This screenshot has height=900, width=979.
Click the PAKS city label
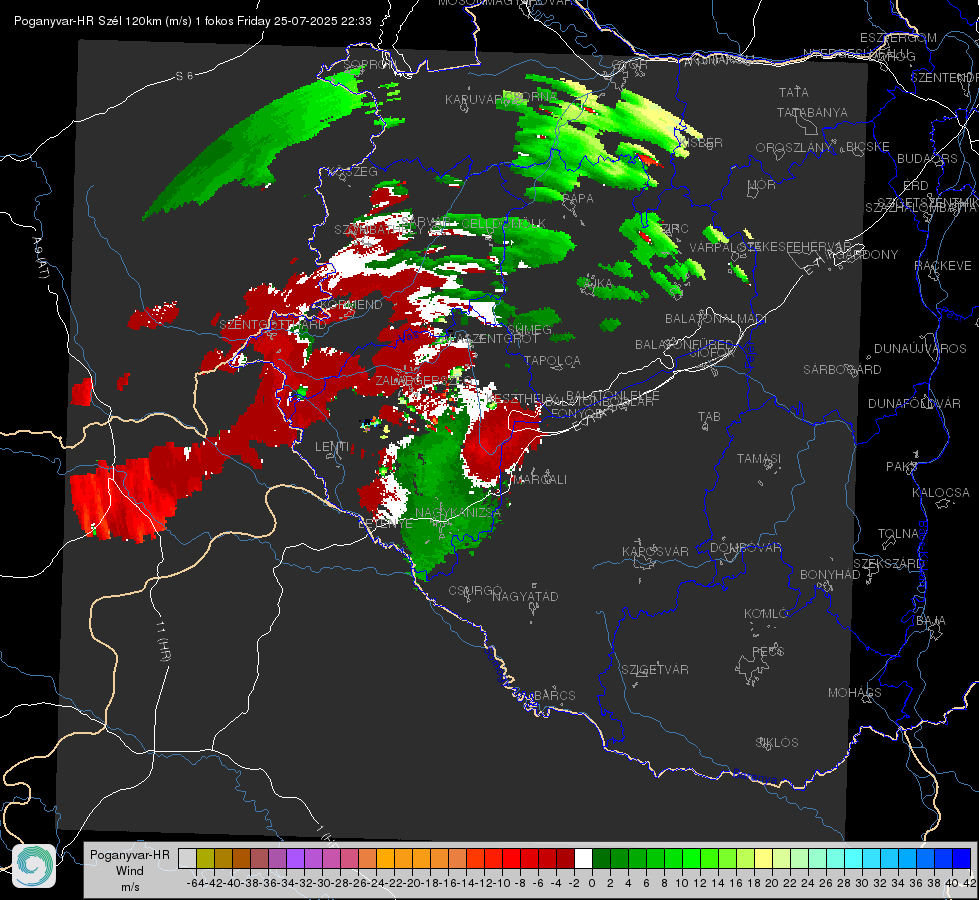coord(901,467)
